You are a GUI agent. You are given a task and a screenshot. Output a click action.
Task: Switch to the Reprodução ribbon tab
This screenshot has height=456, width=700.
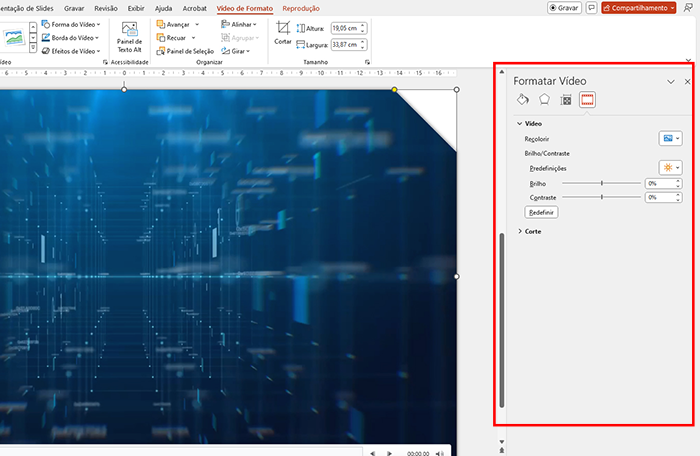click(x=301, y=8)
